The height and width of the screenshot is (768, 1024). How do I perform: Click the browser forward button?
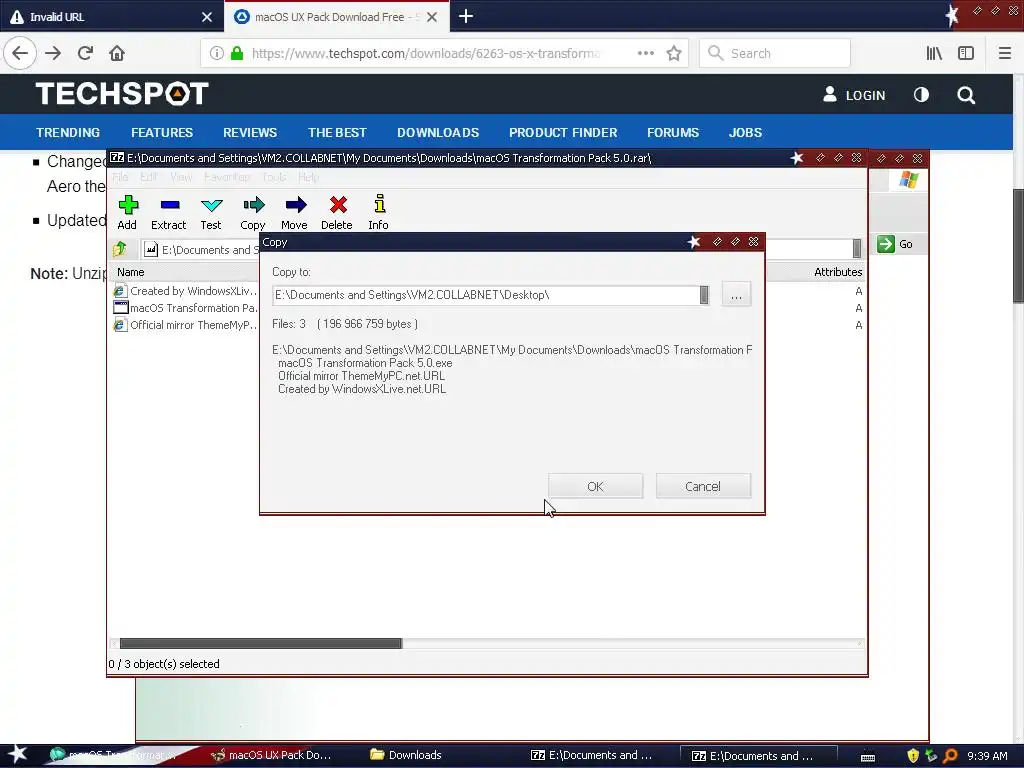(x=53, y=53)
